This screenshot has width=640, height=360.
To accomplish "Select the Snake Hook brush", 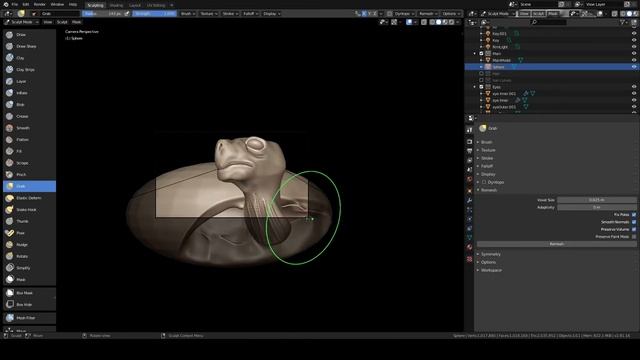I will coord(29,209).
